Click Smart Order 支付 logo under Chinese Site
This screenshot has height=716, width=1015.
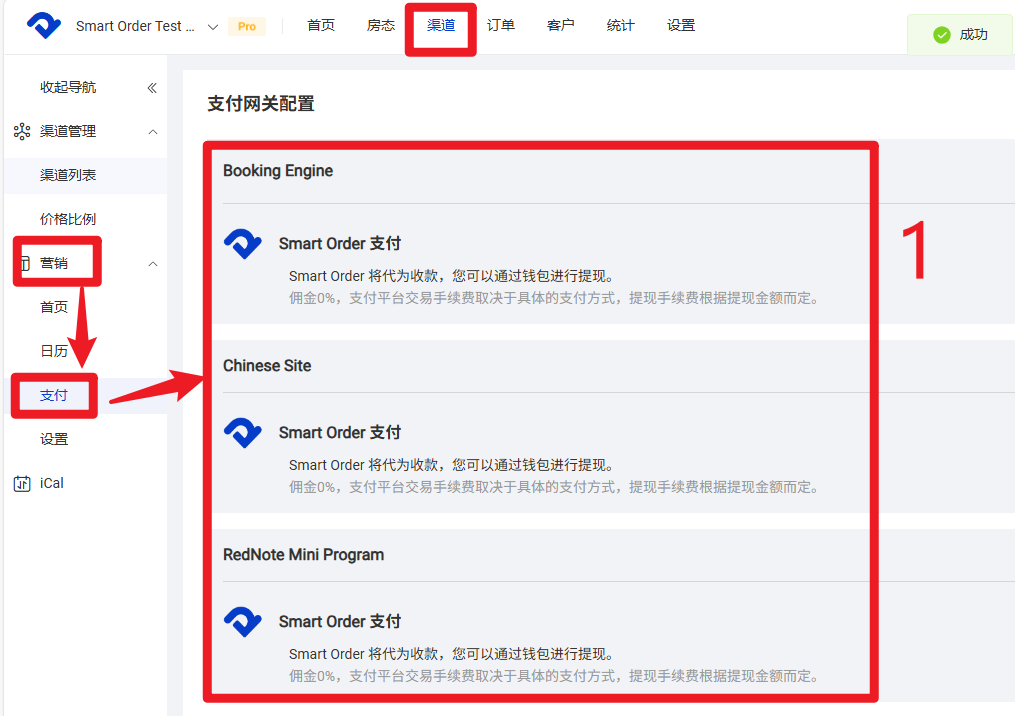tap(242, 432)
